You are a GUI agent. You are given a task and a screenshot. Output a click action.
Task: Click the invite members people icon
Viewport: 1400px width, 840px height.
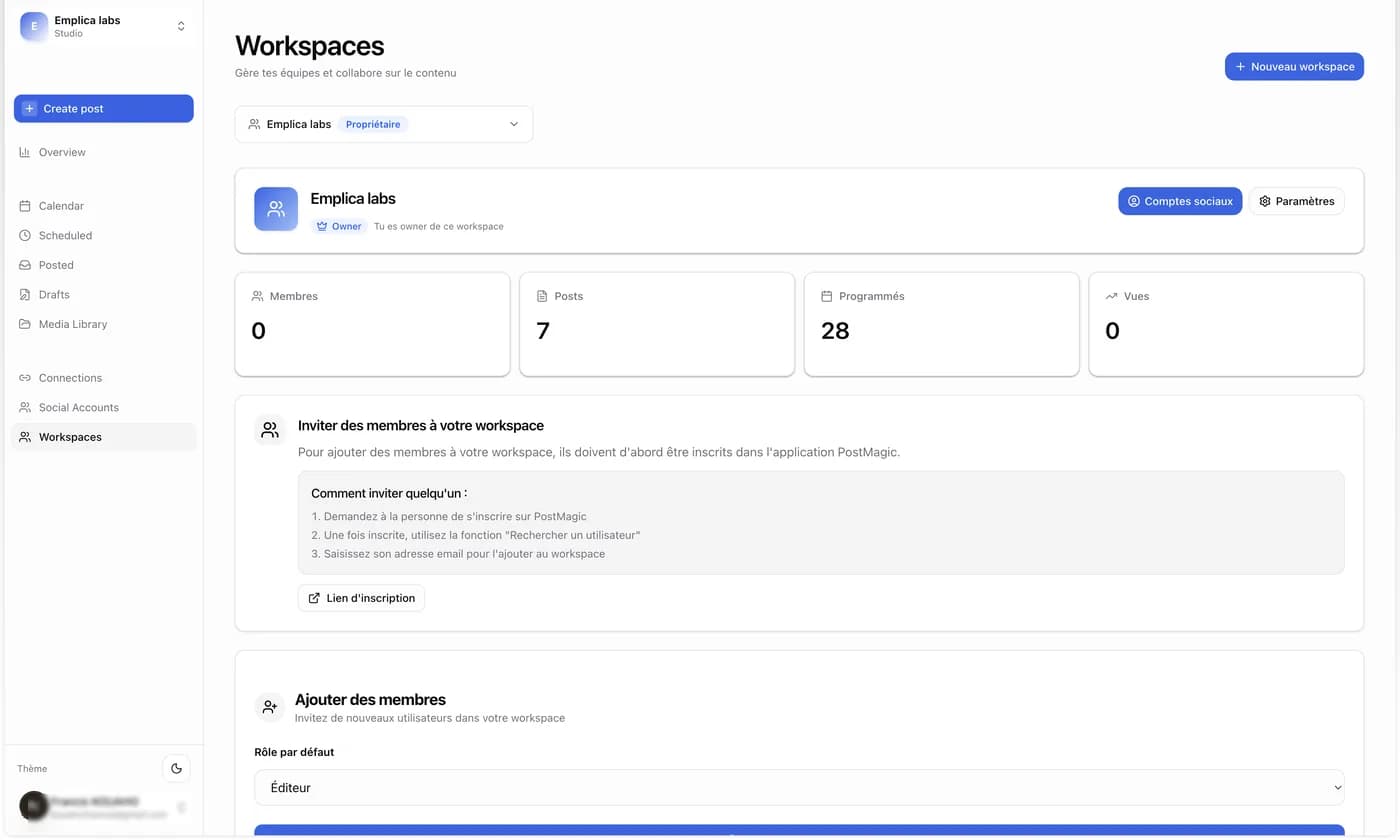[x=270, y=430]
